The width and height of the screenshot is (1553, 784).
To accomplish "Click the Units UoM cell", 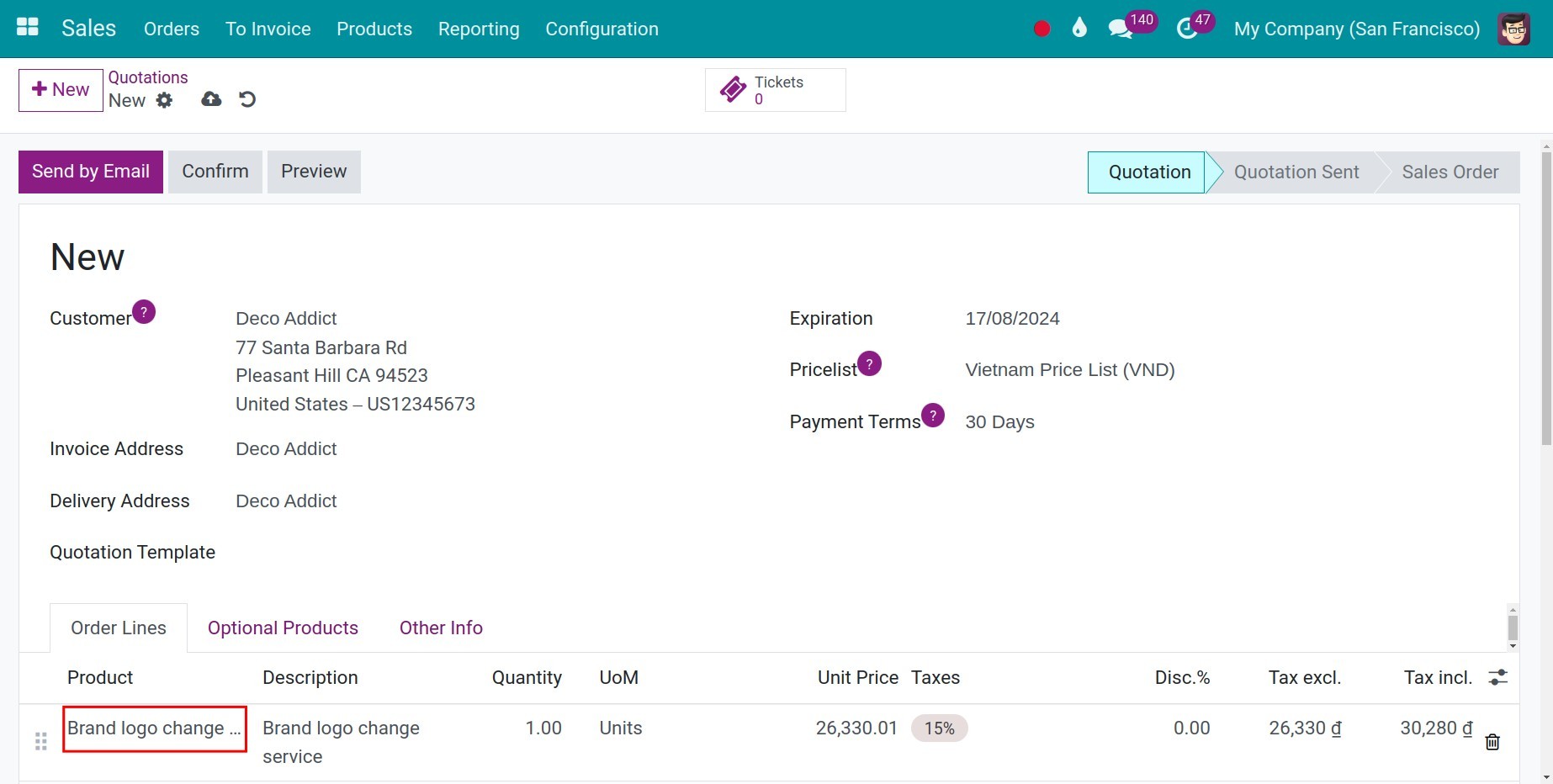I will coord(621,728).
